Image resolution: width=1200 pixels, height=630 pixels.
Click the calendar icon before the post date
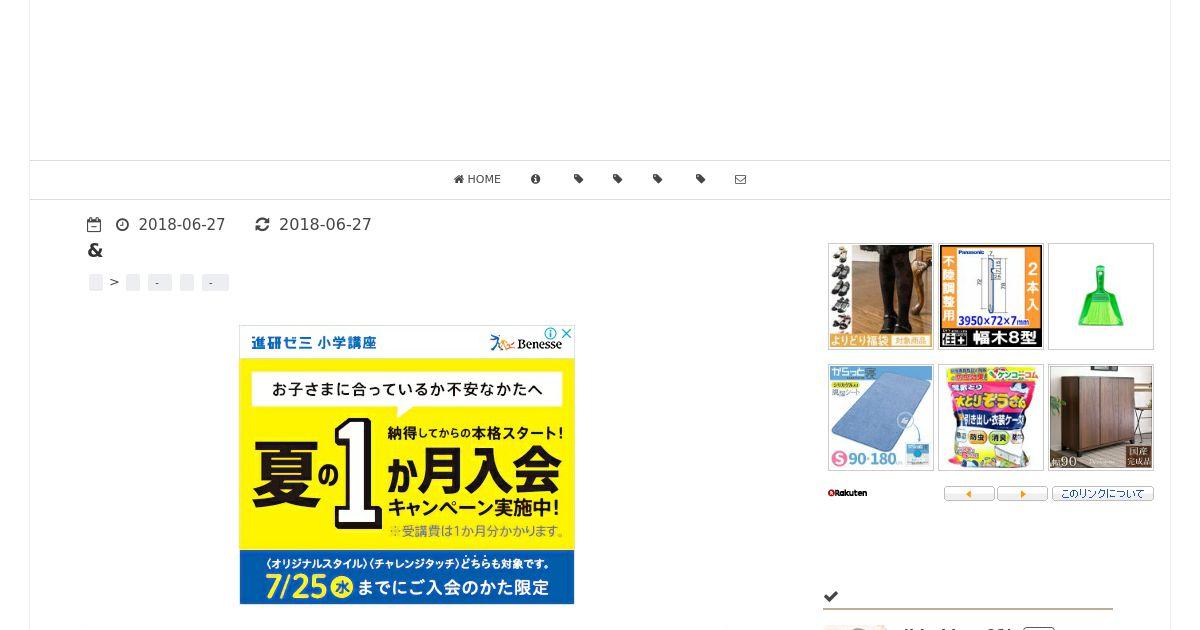coord(94,225)
